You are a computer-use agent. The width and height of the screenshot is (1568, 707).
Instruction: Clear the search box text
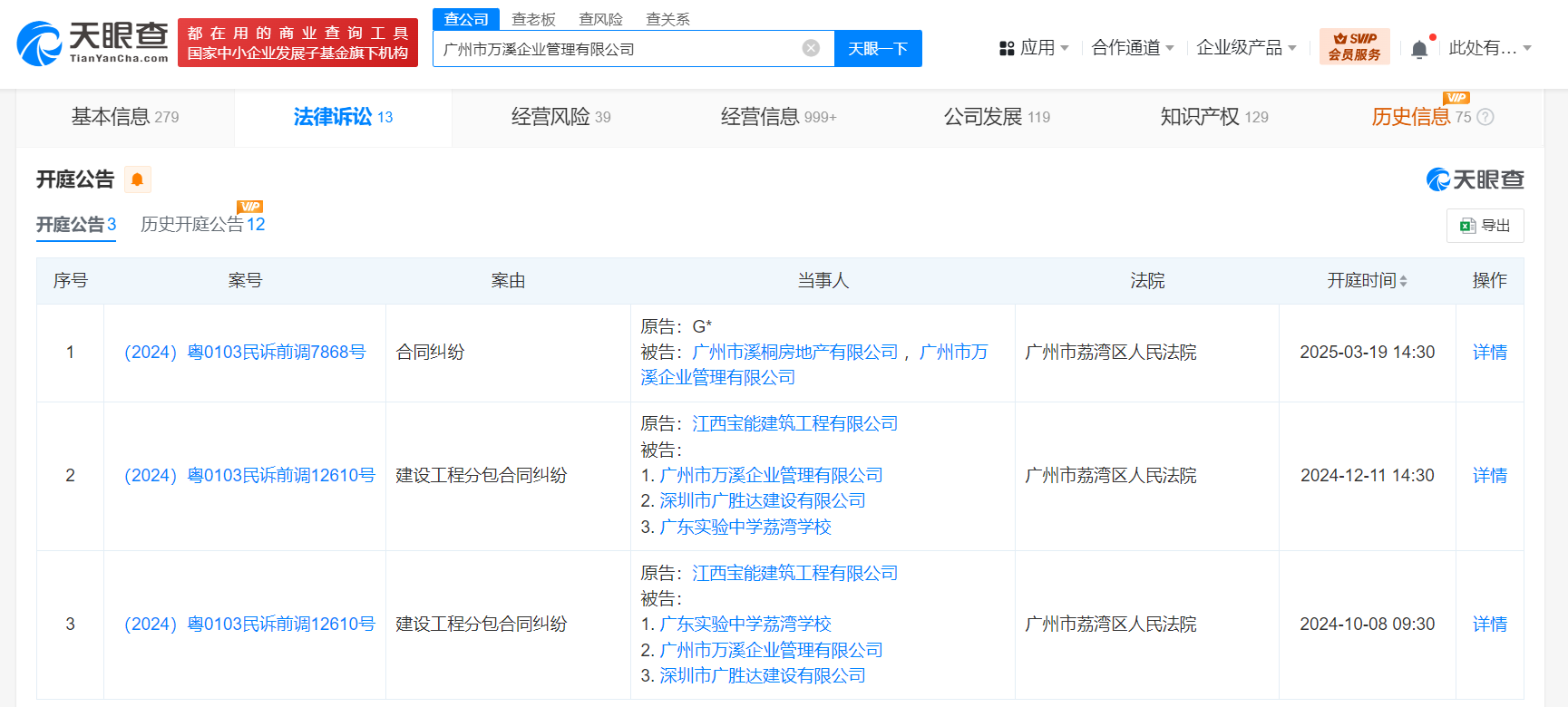pyautogui.click(x=811, y=48)
